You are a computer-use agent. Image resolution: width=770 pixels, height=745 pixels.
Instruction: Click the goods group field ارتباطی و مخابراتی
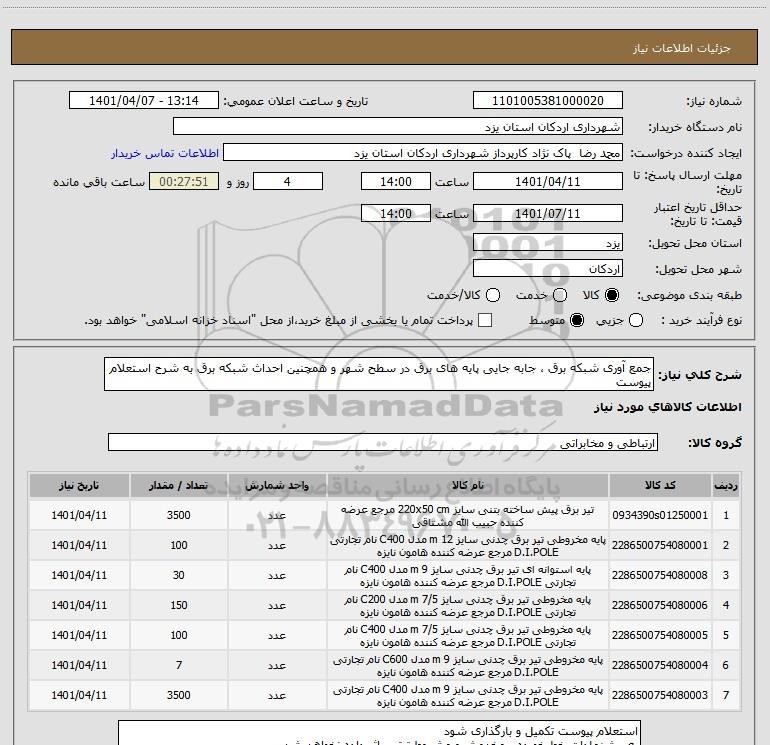[x=383, y=442]
